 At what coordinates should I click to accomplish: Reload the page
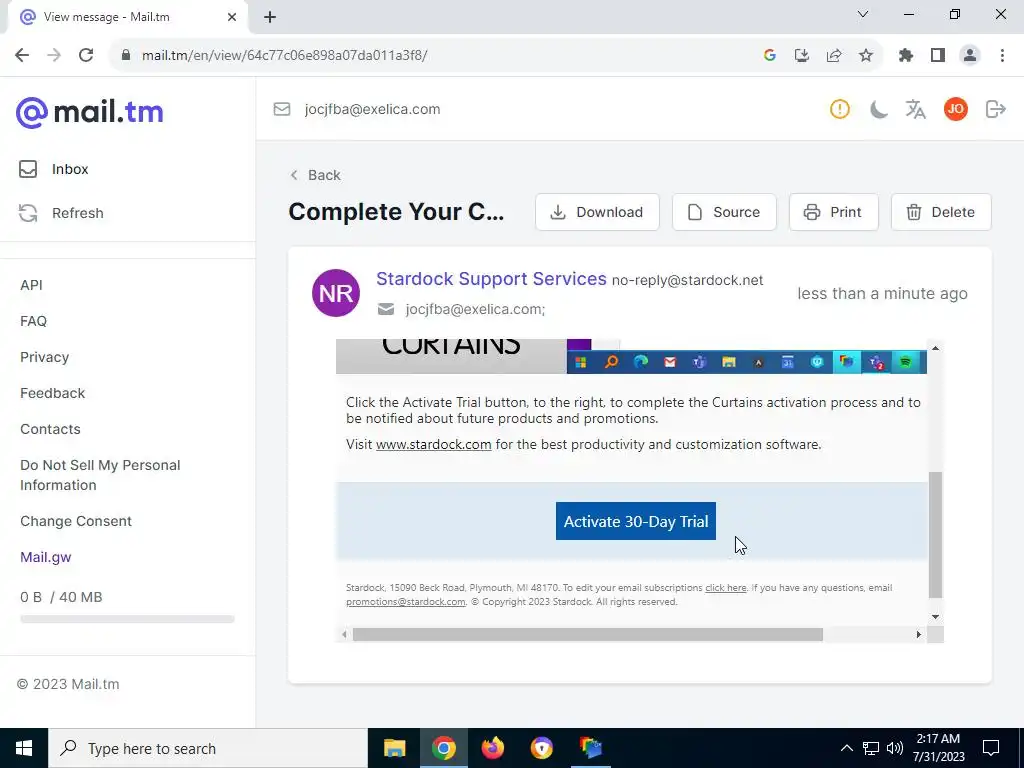tap(86, 56)
